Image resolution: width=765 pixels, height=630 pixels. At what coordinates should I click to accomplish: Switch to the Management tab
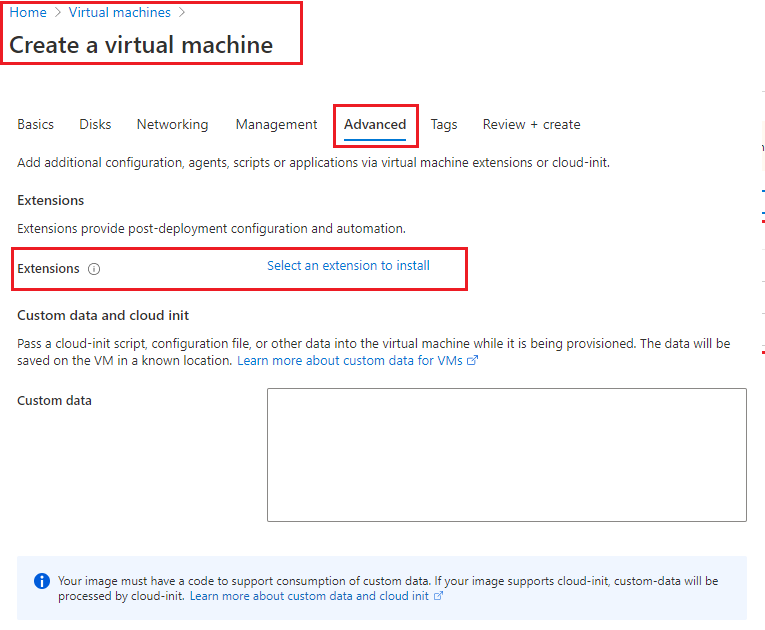click(x=276, y=125)
